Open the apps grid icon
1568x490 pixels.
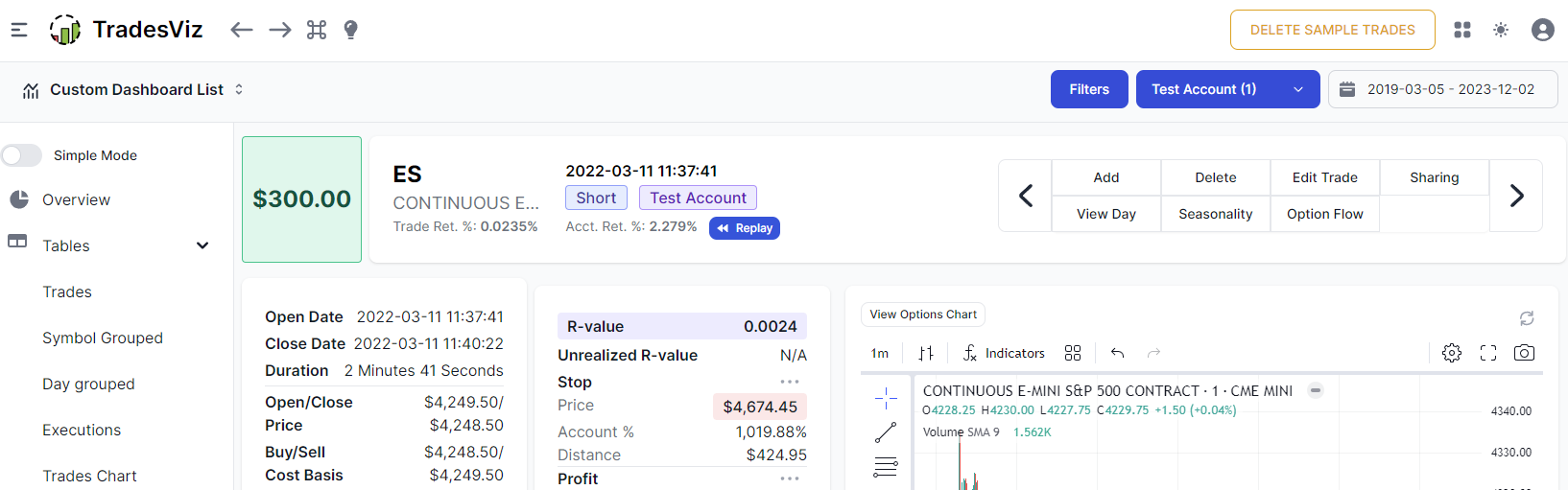(1462, 30)
